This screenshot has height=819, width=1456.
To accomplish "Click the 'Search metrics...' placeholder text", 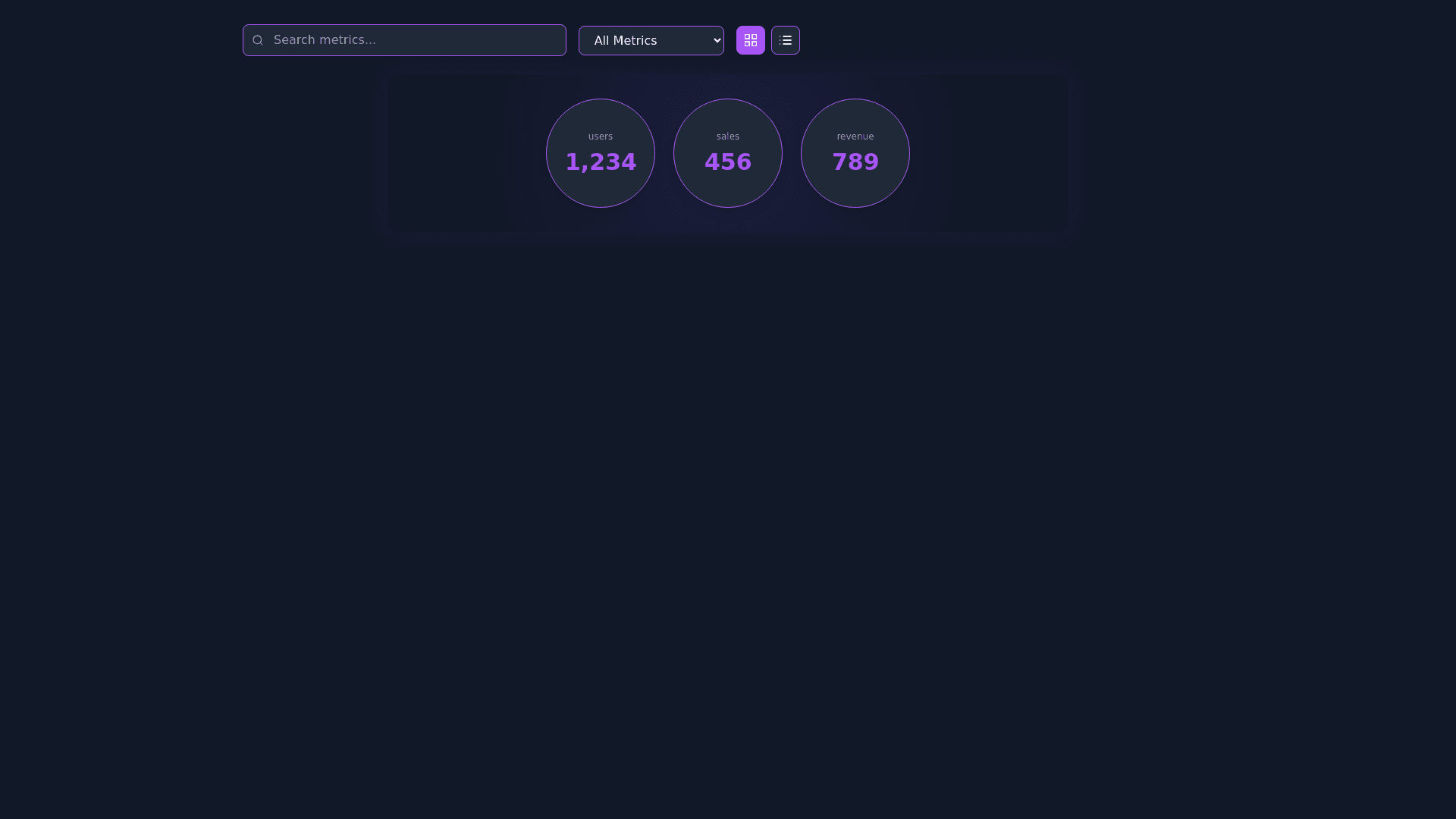I will (325, 40).
